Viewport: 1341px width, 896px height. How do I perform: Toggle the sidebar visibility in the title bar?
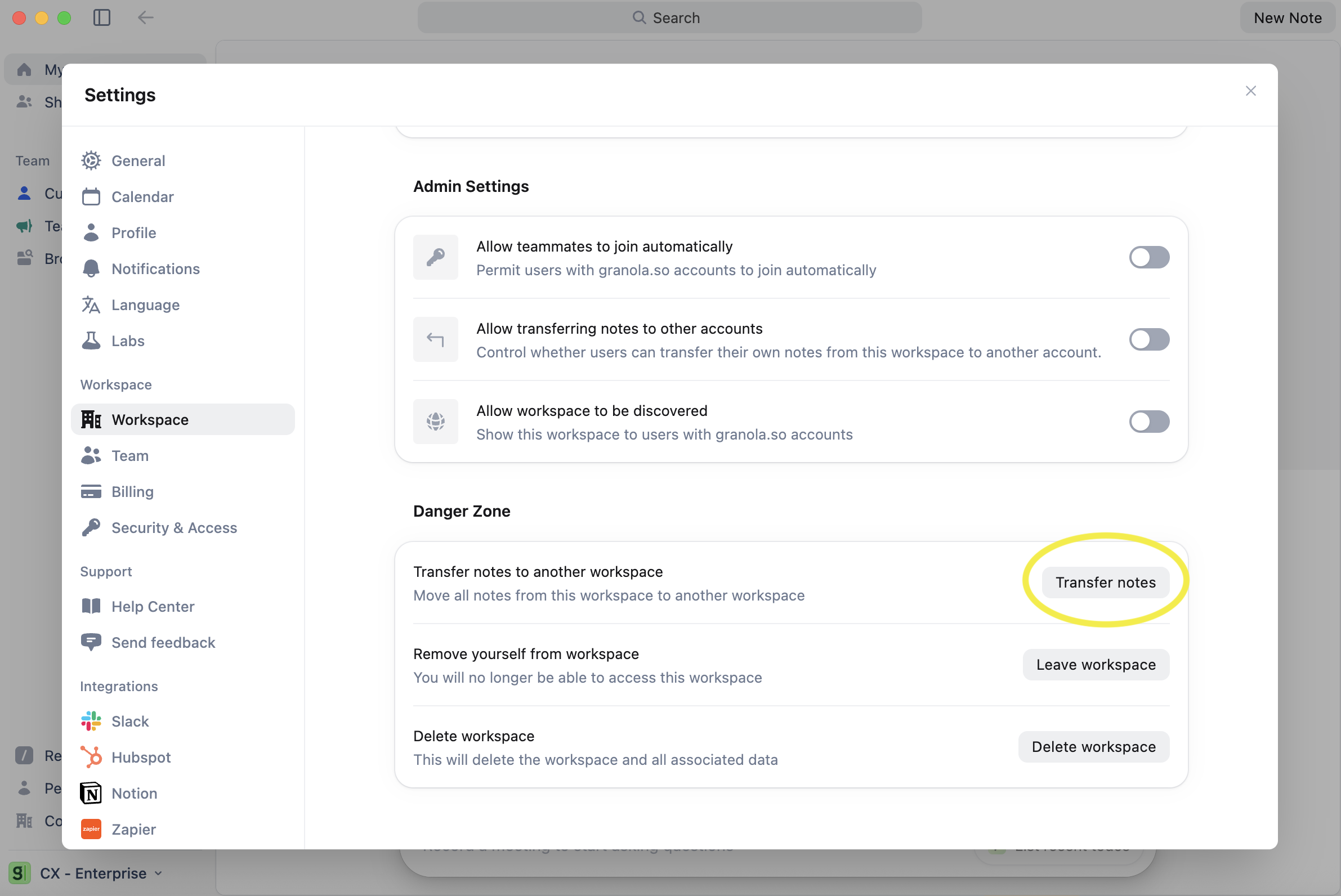pyautogui.click(x=102, y=17)
